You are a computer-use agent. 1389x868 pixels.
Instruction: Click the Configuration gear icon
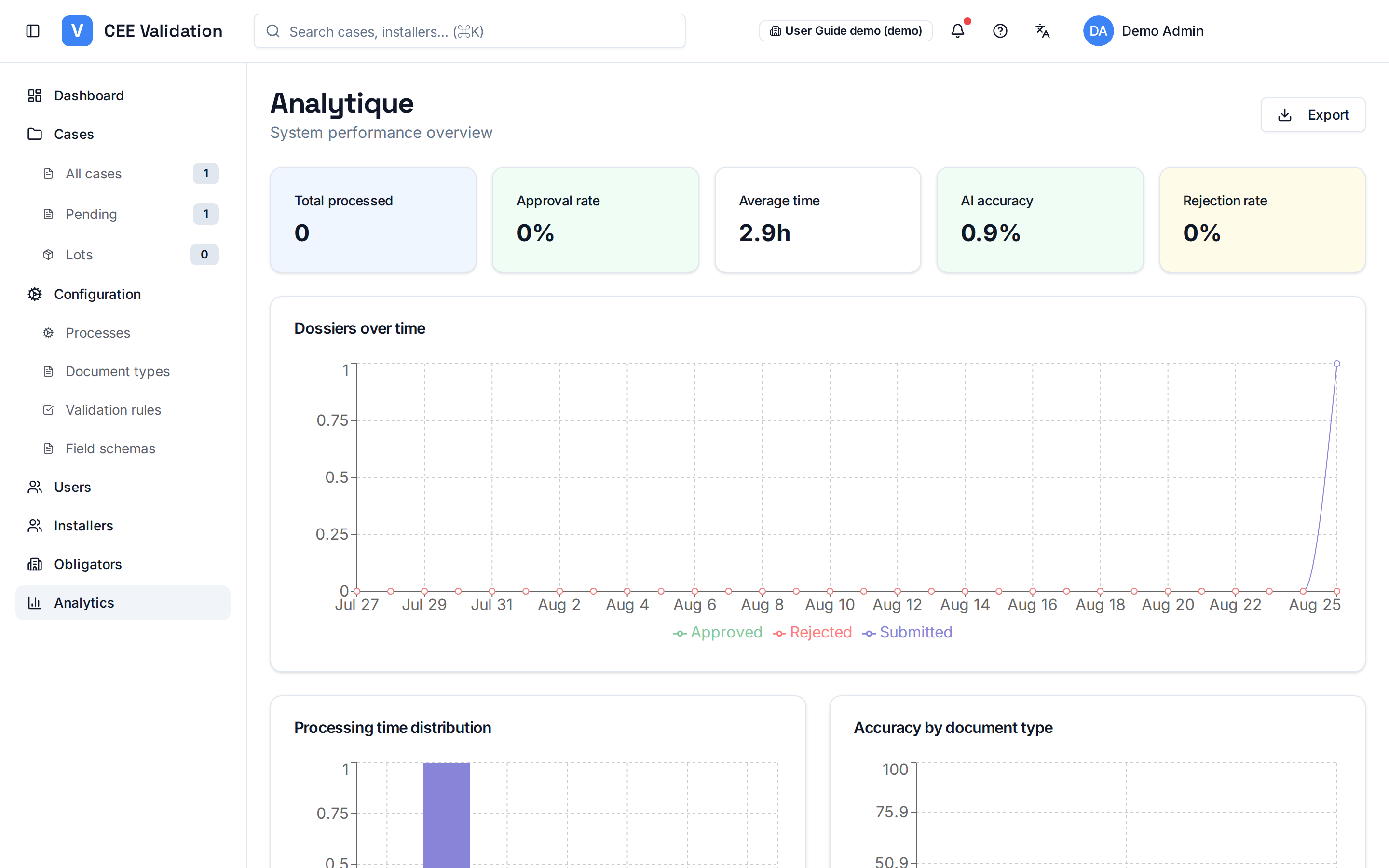coord(34,294)
